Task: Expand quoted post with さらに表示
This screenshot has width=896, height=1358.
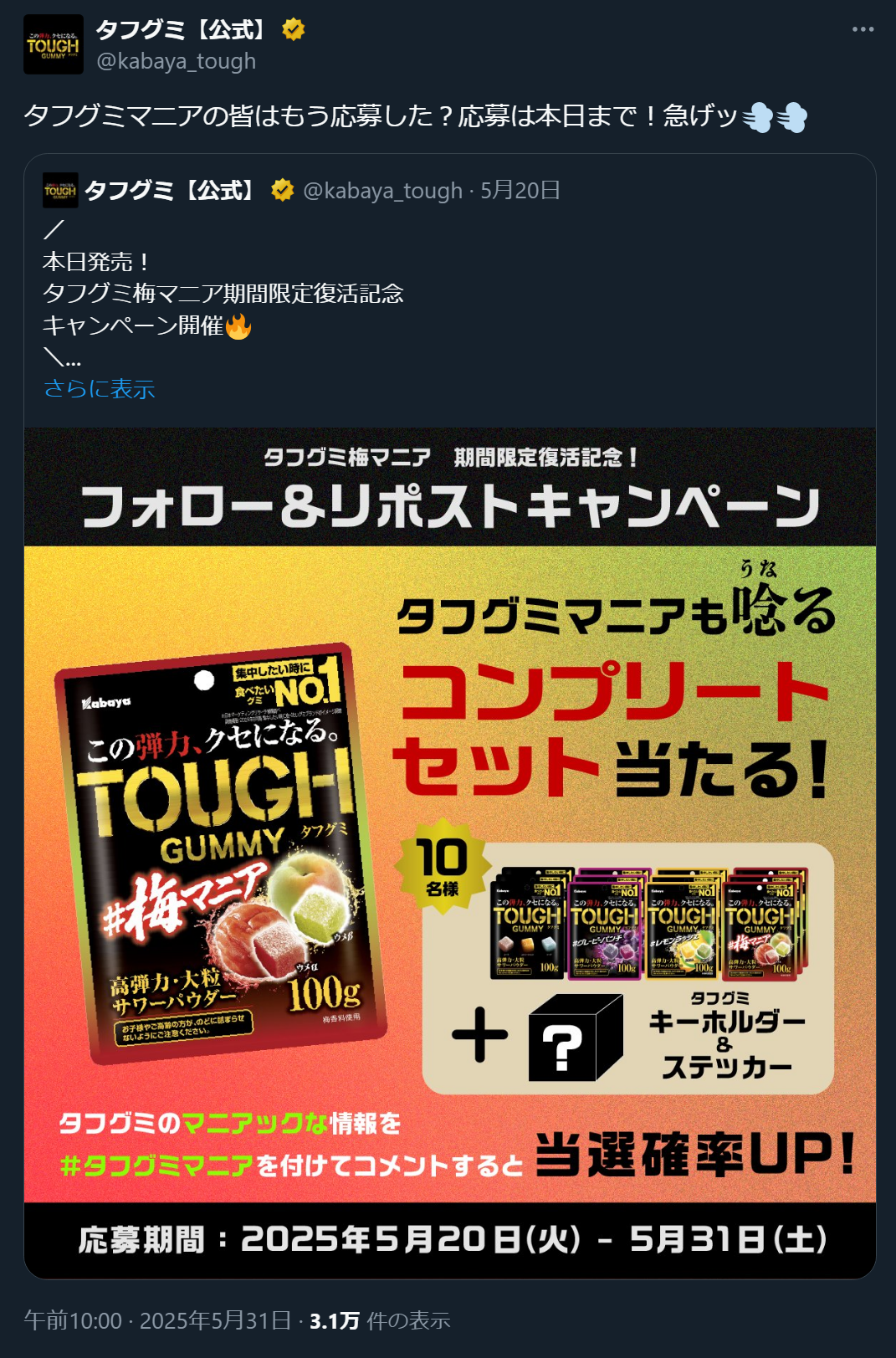Action: (x=99, y=388)
